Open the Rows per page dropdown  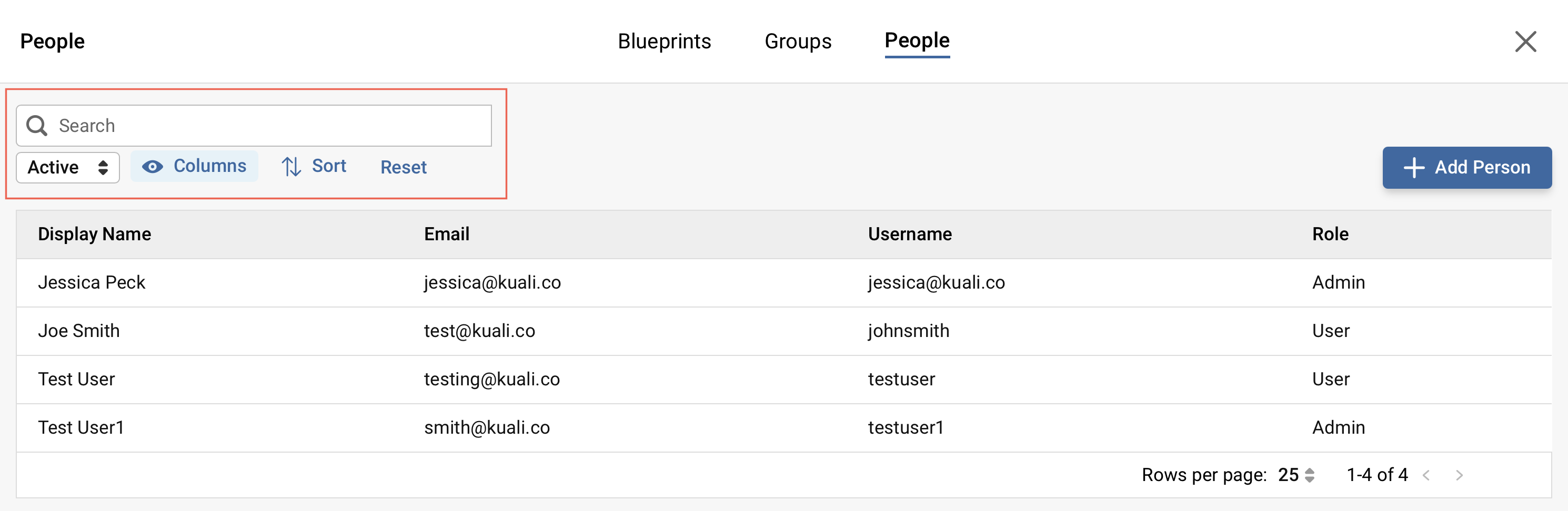(1293, 475)
